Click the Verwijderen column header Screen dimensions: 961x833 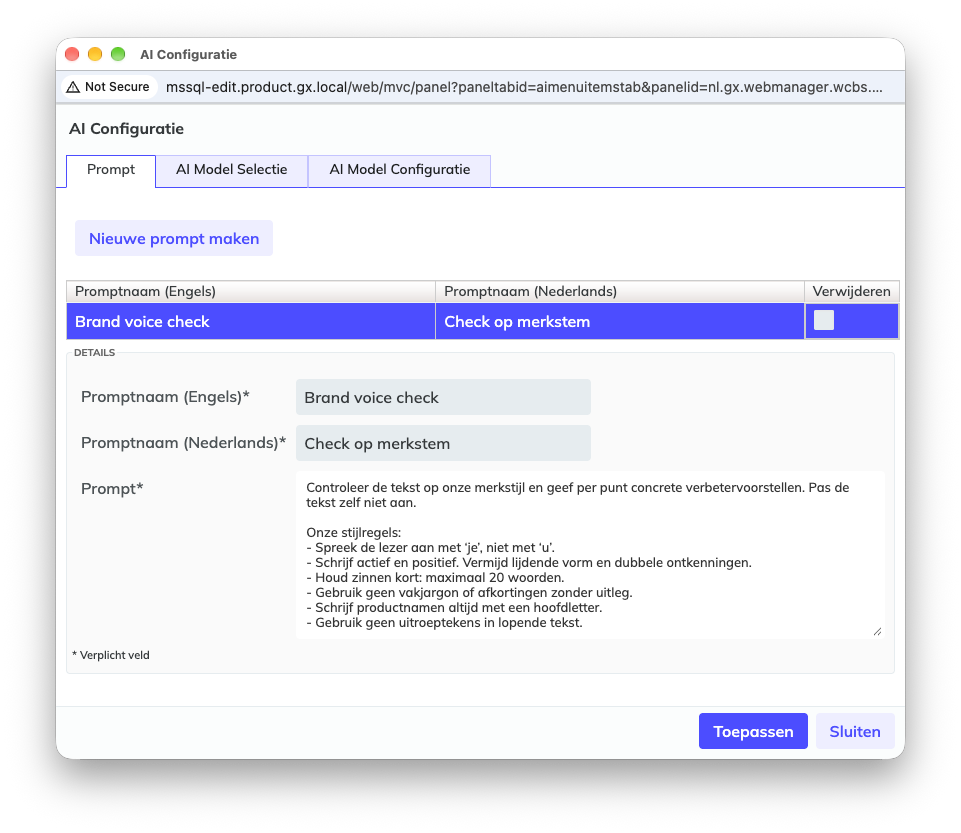pyautogui.click(x=851, y=292)
